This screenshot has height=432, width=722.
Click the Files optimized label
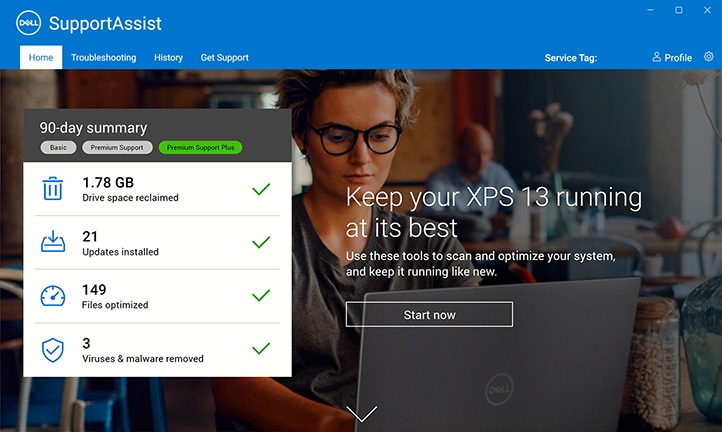coord(115,305)
